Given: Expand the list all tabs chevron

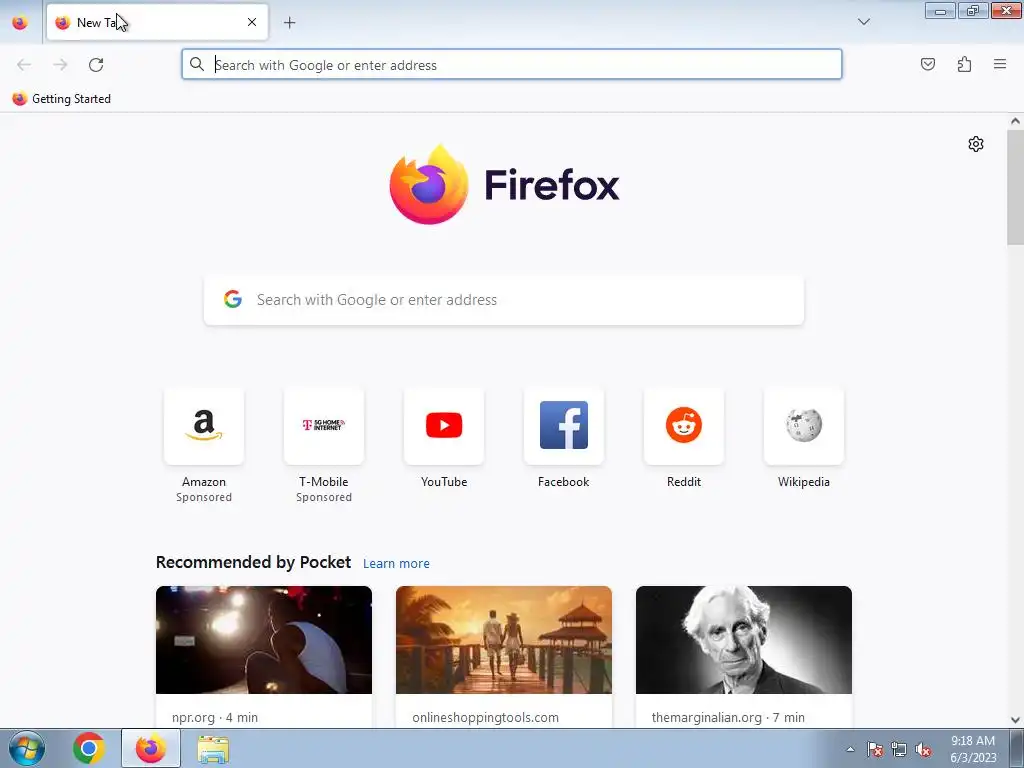Looking at the screenshot, I should click(x=863, y=22).
